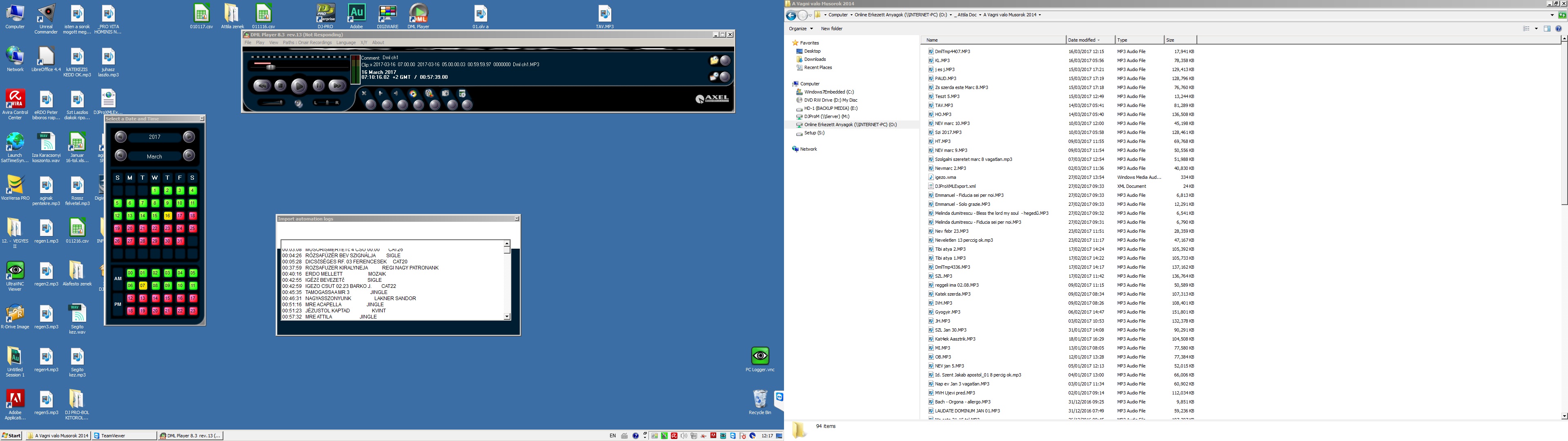Open the Language menu in DML Player
The height and width of the screenshot is (441, 1568).
[x=346, y=42]
